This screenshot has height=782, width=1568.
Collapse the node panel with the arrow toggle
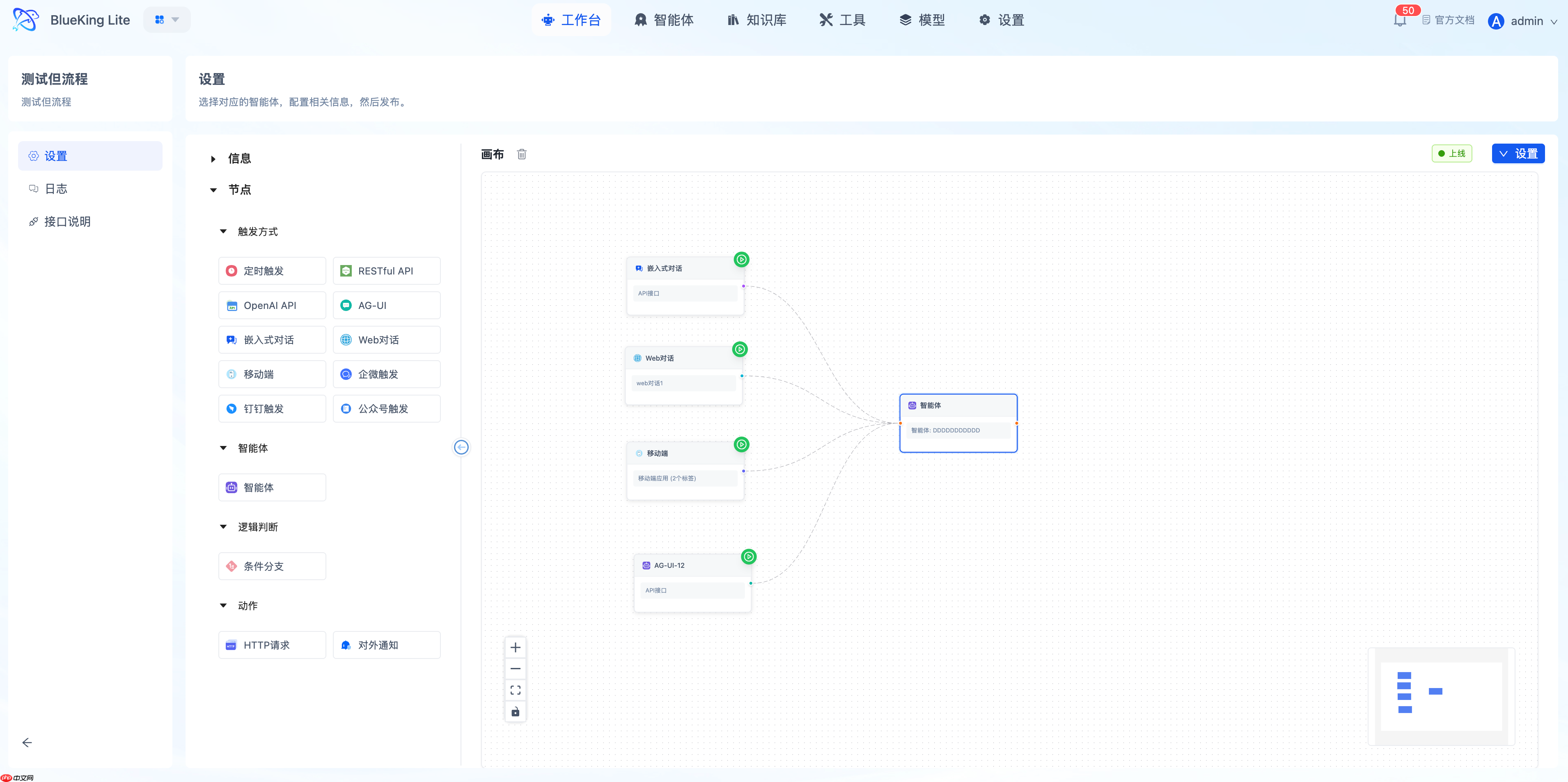461,447
